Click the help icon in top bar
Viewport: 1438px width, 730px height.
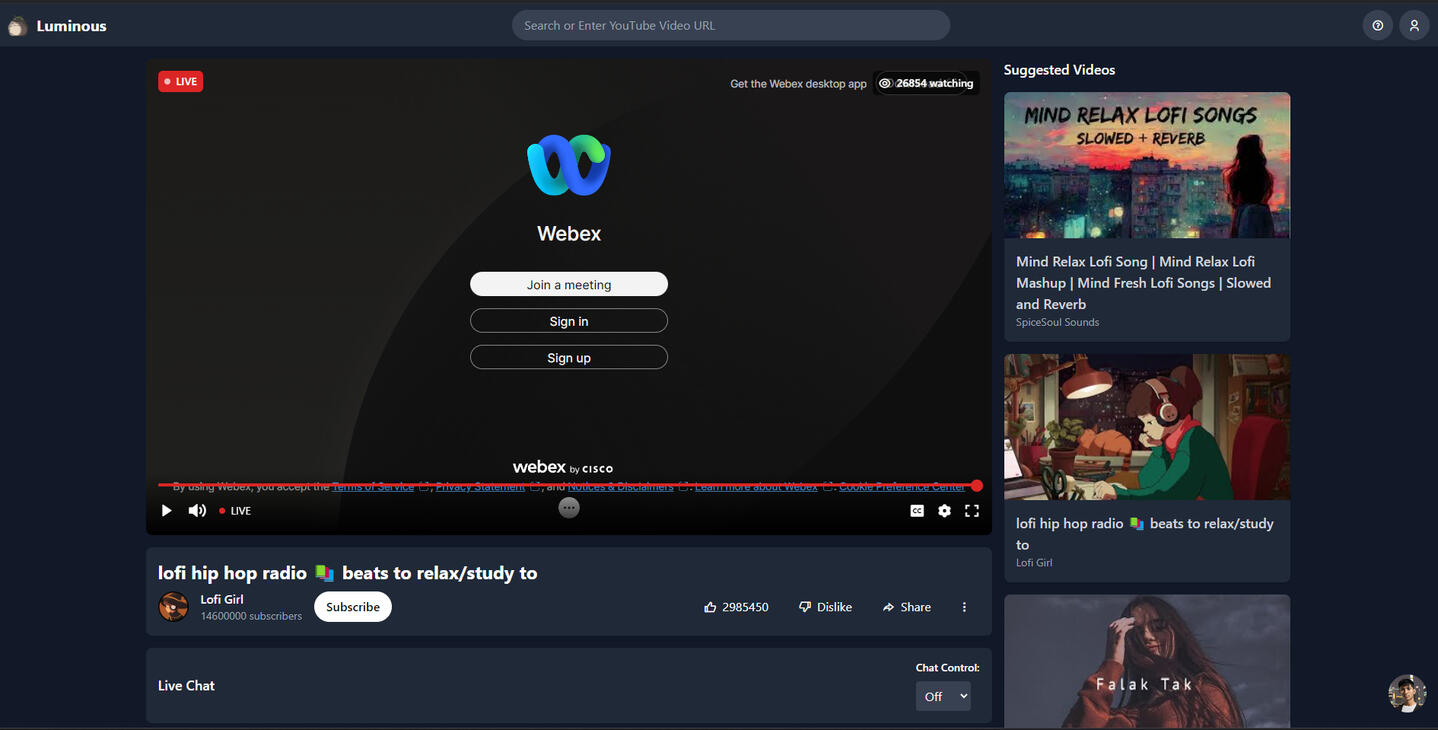1377,26
